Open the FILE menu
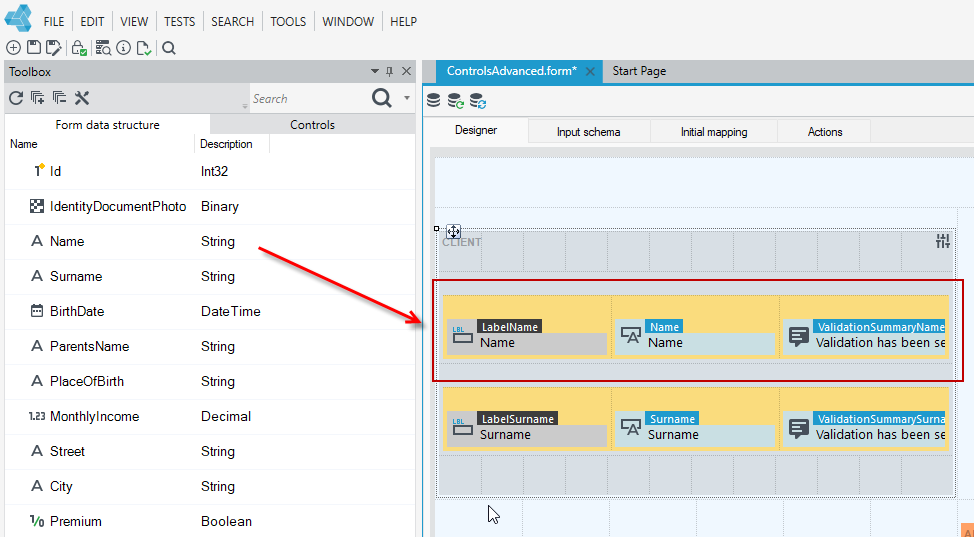The height and width of the screenshot is (537, 974). pos(54,21)
